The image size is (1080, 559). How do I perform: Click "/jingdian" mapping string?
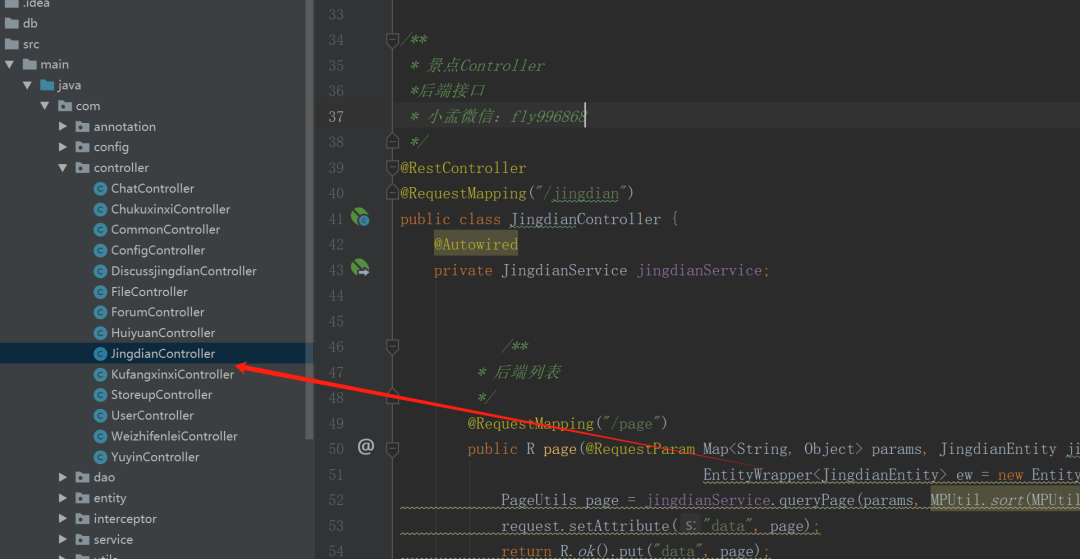tap(585, 194)
